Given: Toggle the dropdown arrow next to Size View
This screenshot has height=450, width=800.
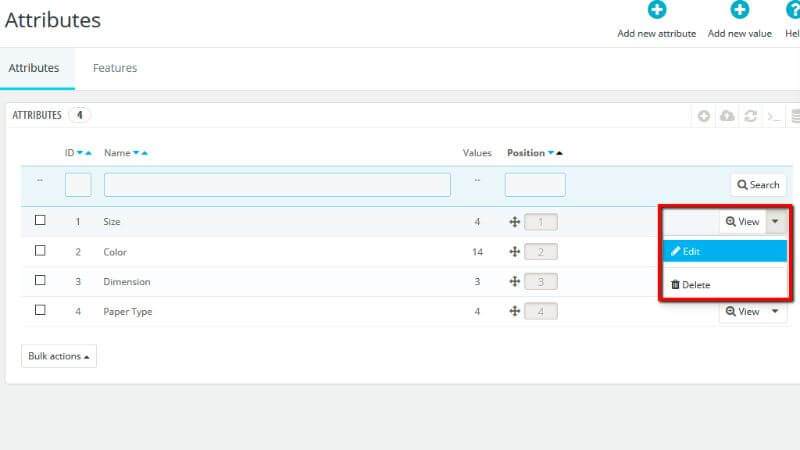Looking at the screenshot, I should pyautogui.click(x=776, y=221).
